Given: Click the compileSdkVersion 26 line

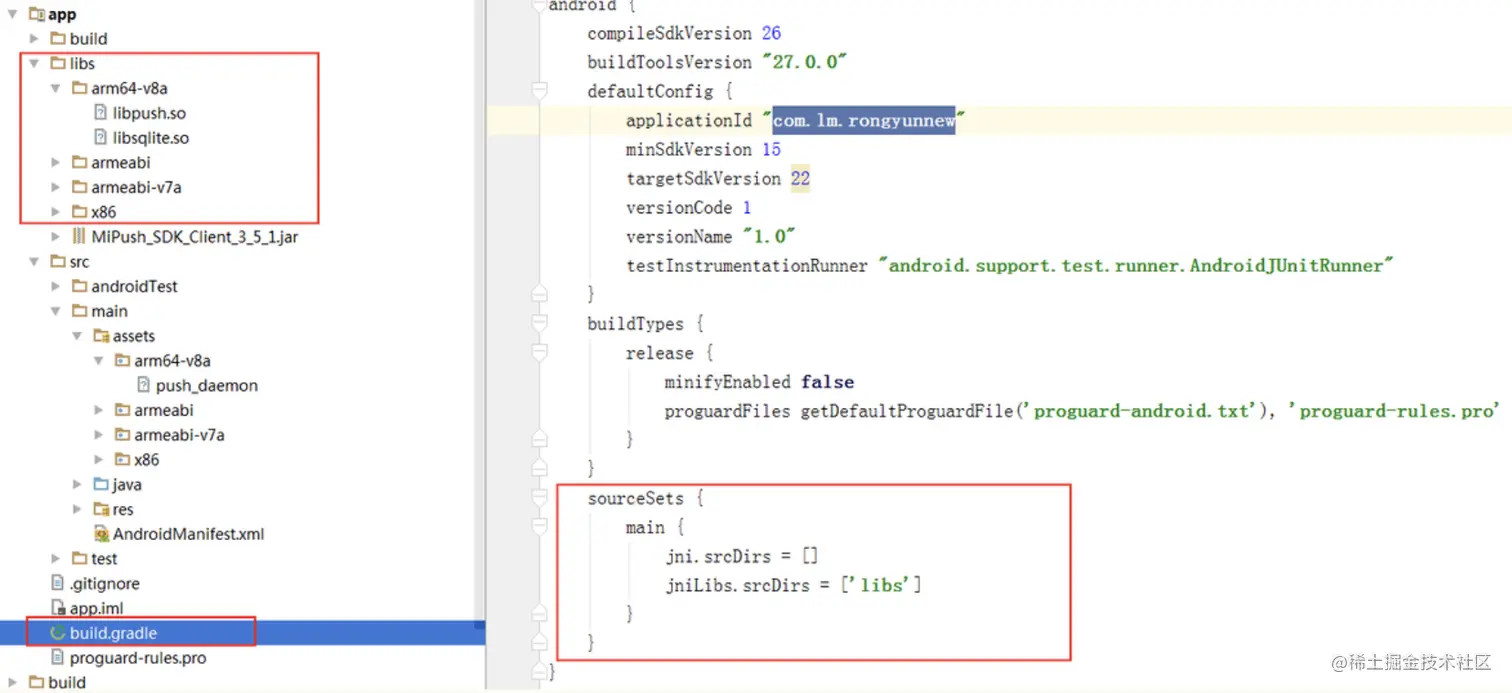Looking at the screenshot, I should 684,33.
